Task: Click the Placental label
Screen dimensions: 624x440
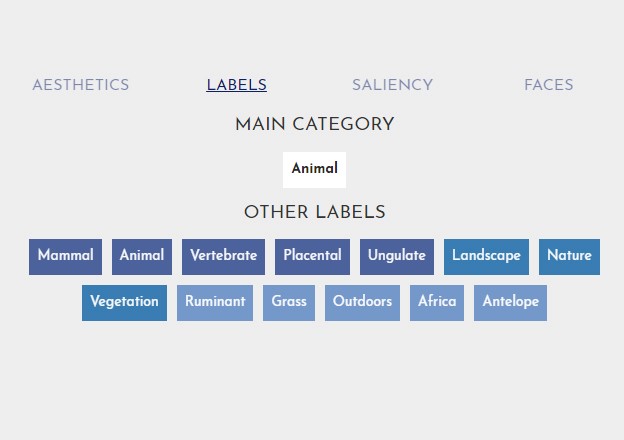Action: point(312,256)
